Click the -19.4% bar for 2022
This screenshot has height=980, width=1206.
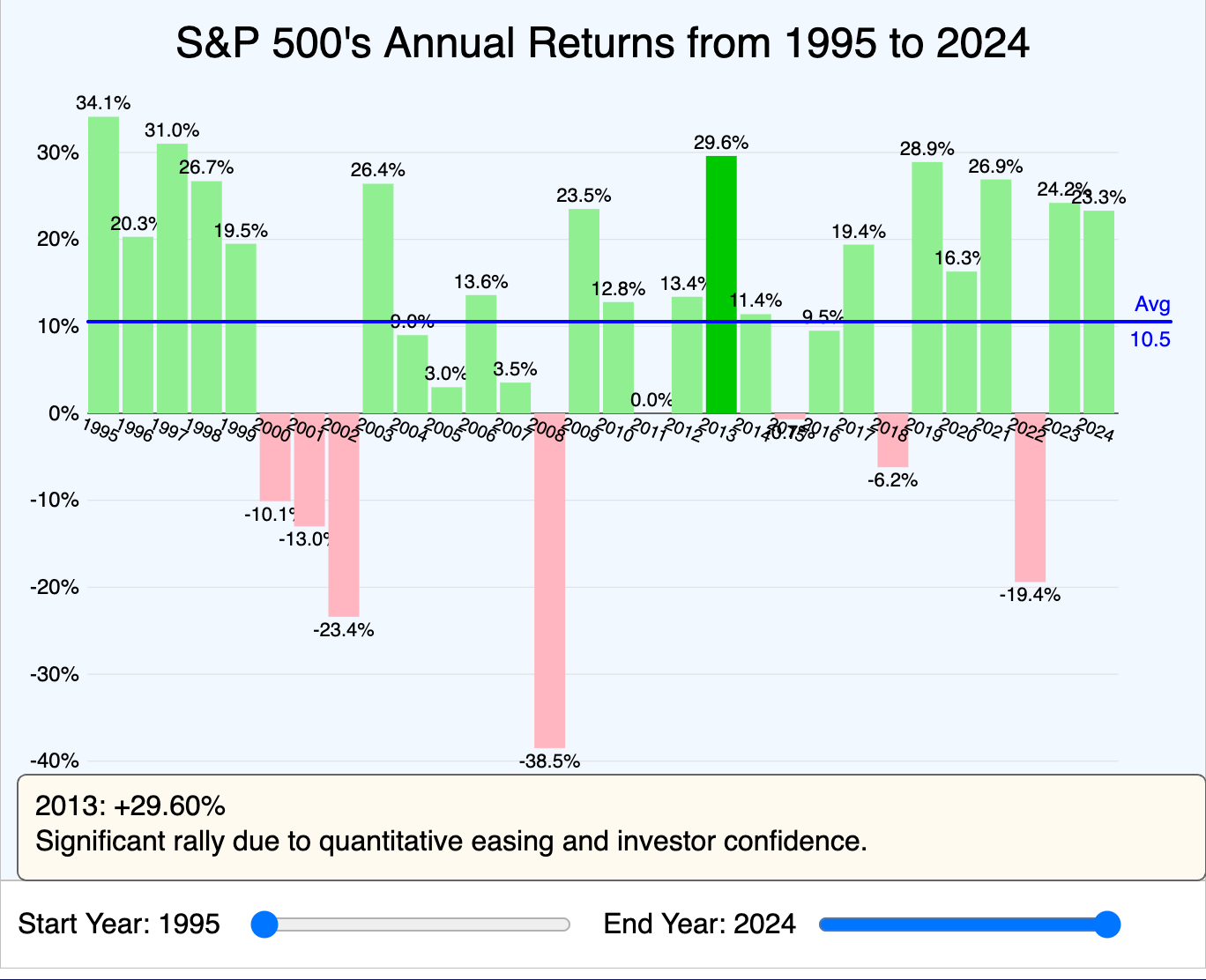1031,502
